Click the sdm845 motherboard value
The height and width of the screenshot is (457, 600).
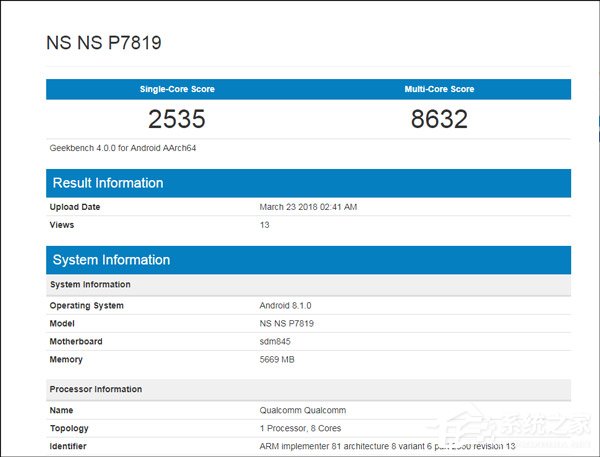coord(275,342)
